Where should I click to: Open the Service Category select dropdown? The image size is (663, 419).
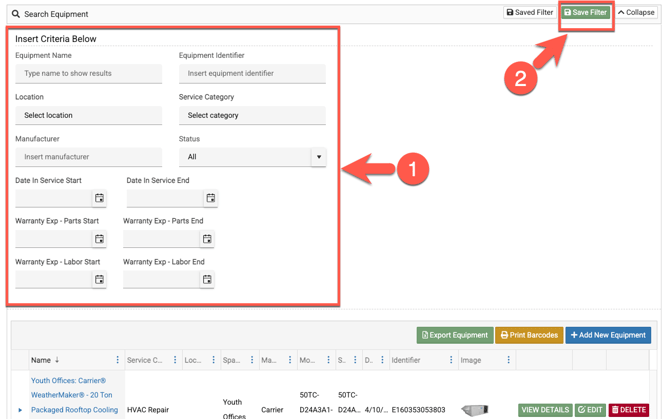[252, 115]
